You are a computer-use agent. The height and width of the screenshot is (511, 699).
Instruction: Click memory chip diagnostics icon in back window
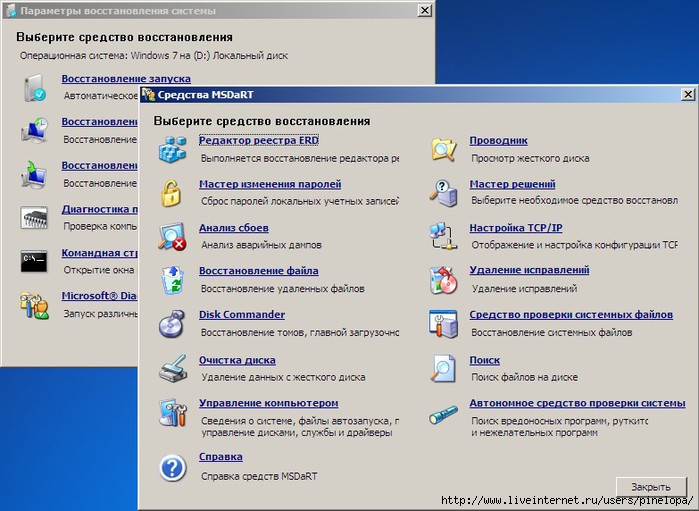(34, 218)
